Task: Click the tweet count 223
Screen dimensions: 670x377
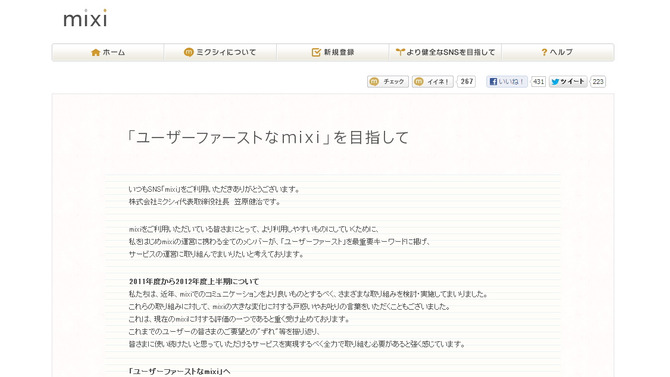Action: [x=598, y=82]
